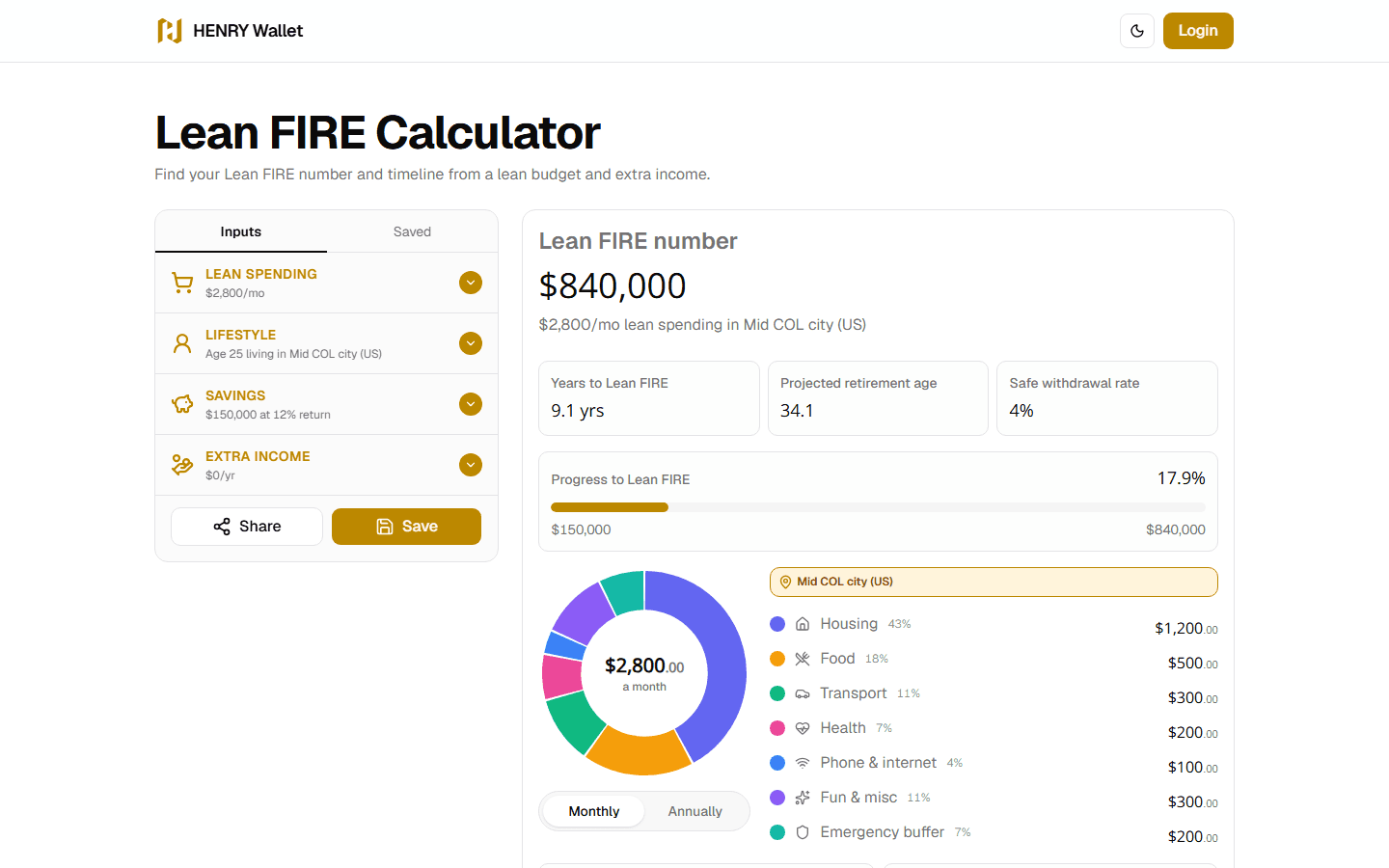Select the Monthly view toggle
The width and height of the screenshot is (1389, 868).
[x=594, y=811]
